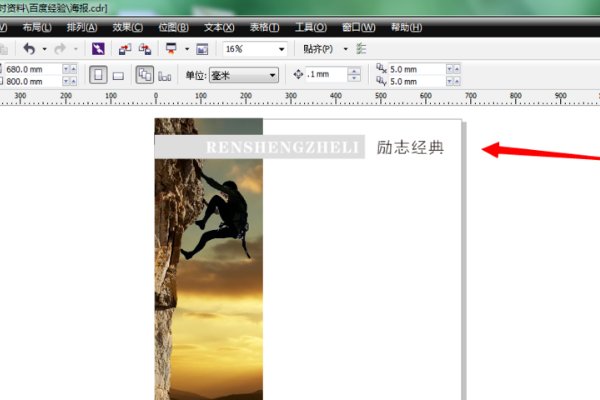Open the Application launcher icon

pos(171,48)
